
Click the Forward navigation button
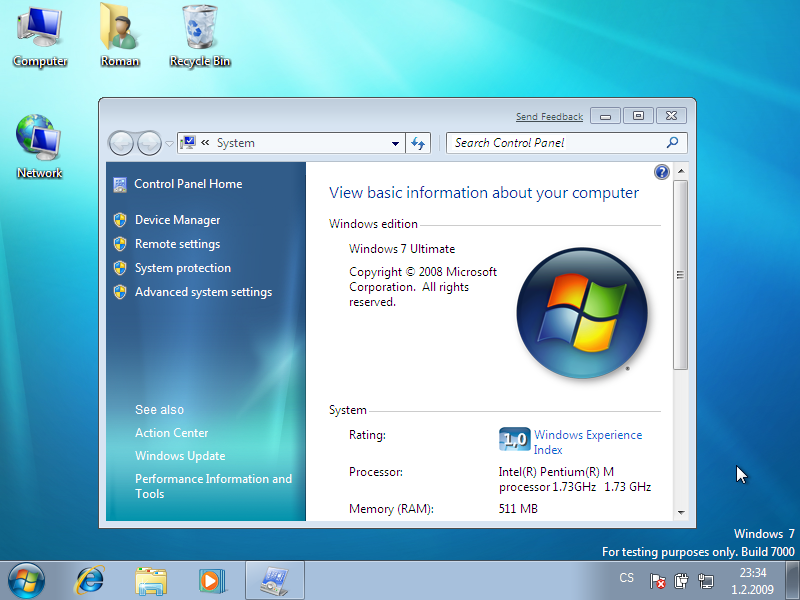[149, 143]
